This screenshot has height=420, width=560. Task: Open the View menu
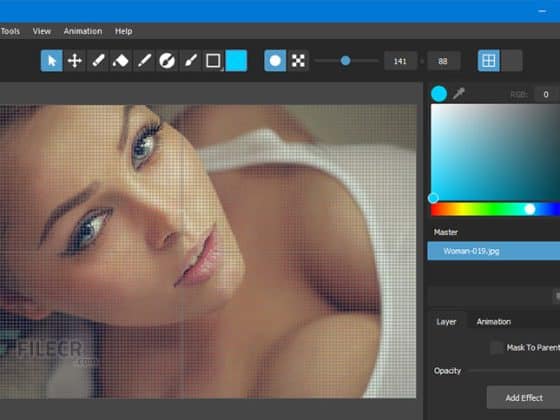click(42, 31)
